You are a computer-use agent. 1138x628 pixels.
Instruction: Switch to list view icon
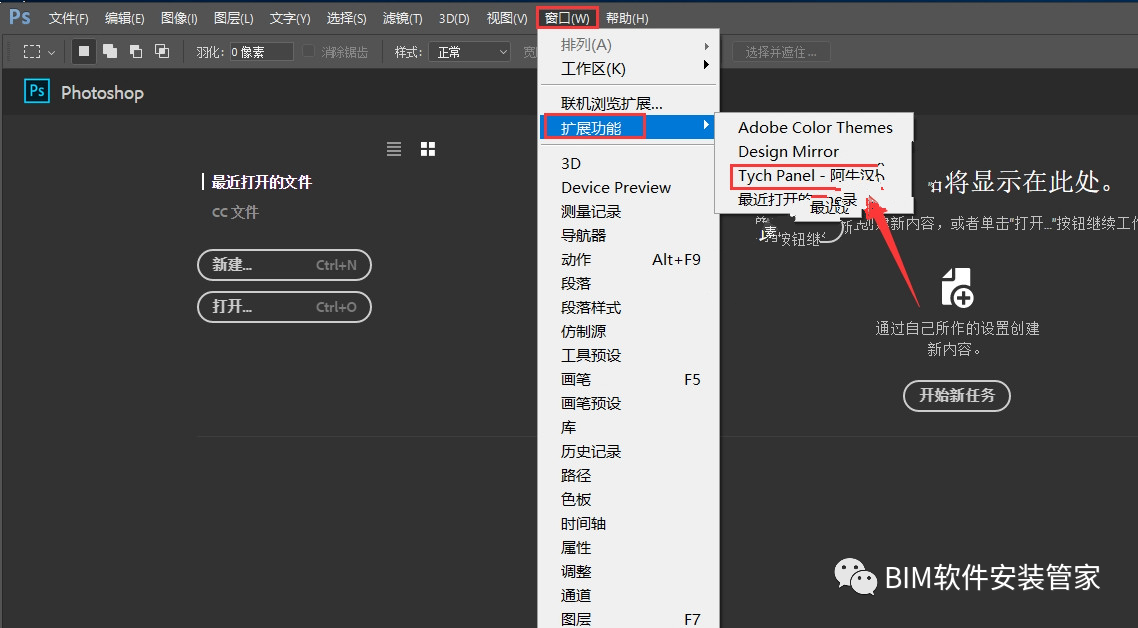tap(393, 149)
